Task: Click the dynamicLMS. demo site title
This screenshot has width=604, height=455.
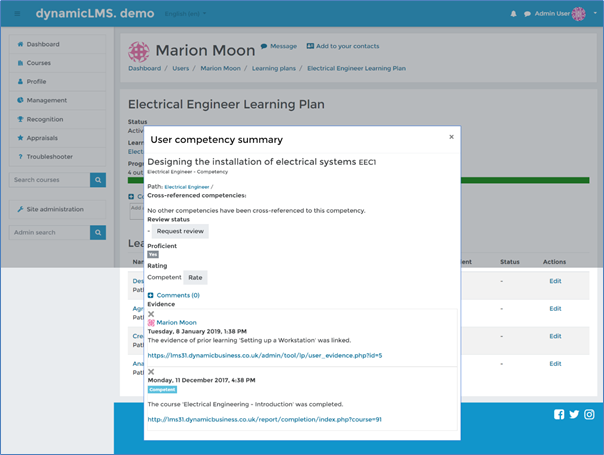Action: tap(95, 13)
